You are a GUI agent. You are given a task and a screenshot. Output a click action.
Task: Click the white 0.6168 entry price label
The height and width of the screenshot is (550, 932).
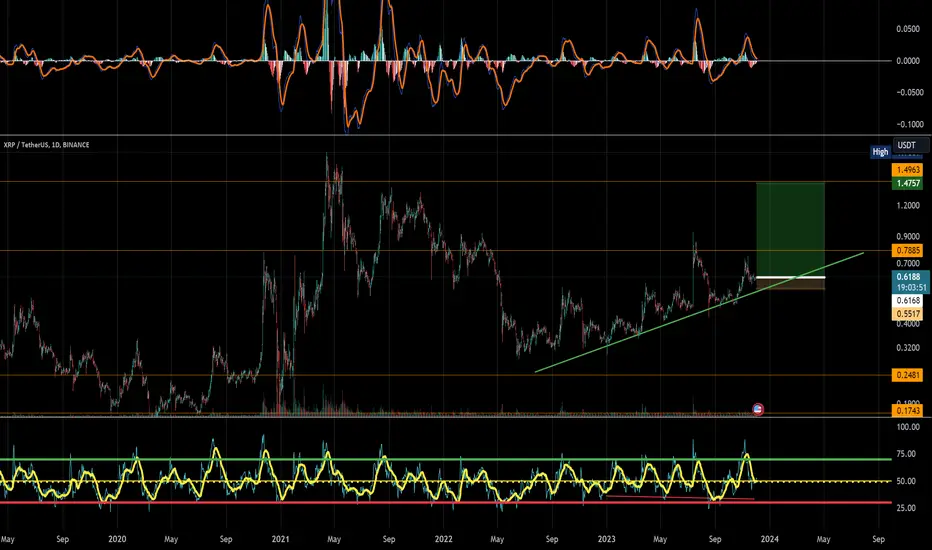pos(908,301)
